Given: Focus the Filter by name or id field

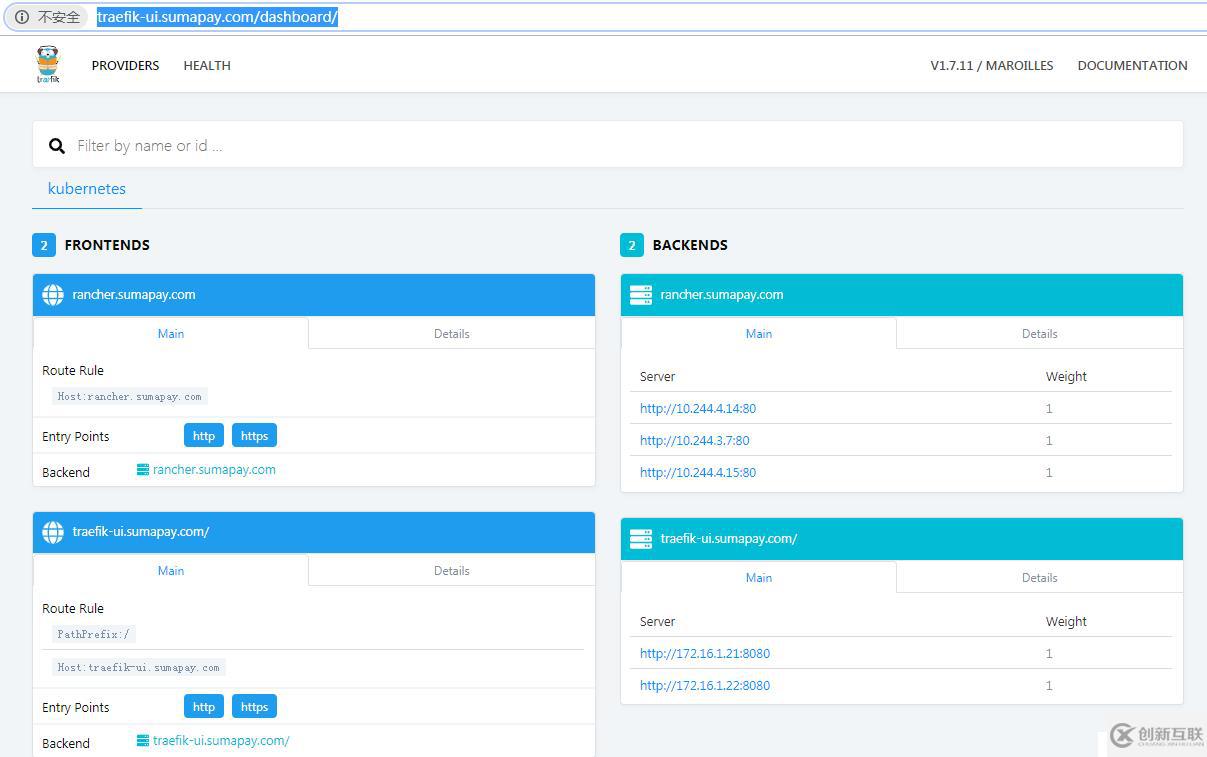Looking at the screenshot, I should pyautogui.click(x=608, y=145).
